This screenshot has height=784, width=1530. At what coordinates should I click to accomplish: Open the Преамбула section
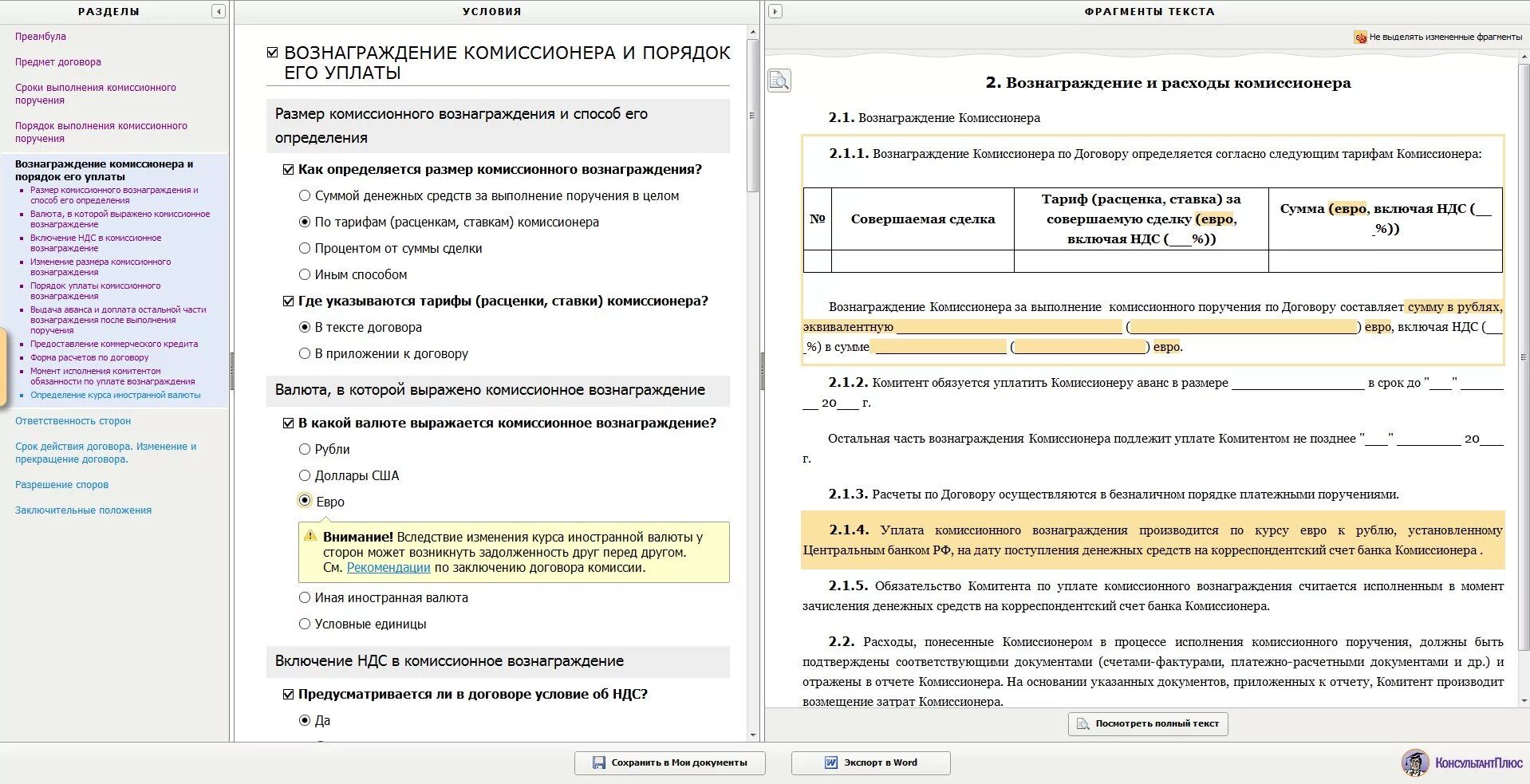click(x=40, y=37)
